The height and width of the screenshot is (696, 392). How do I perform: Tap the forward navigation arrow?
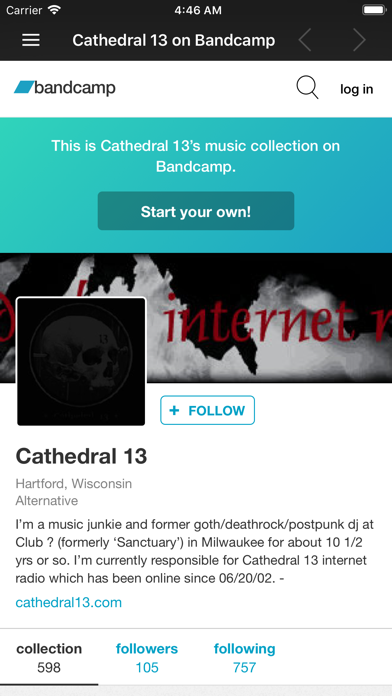pos(359,40)
